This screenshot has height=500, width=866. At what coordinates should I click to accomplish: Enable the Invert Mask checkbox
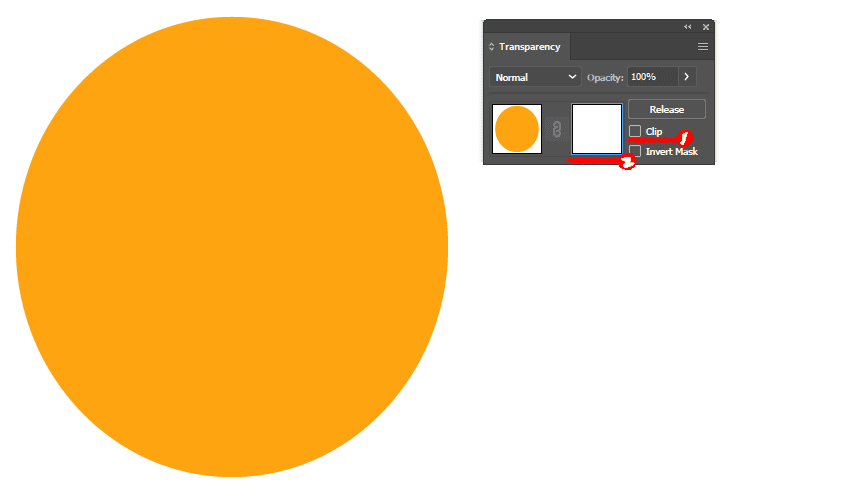coord(635,151)
